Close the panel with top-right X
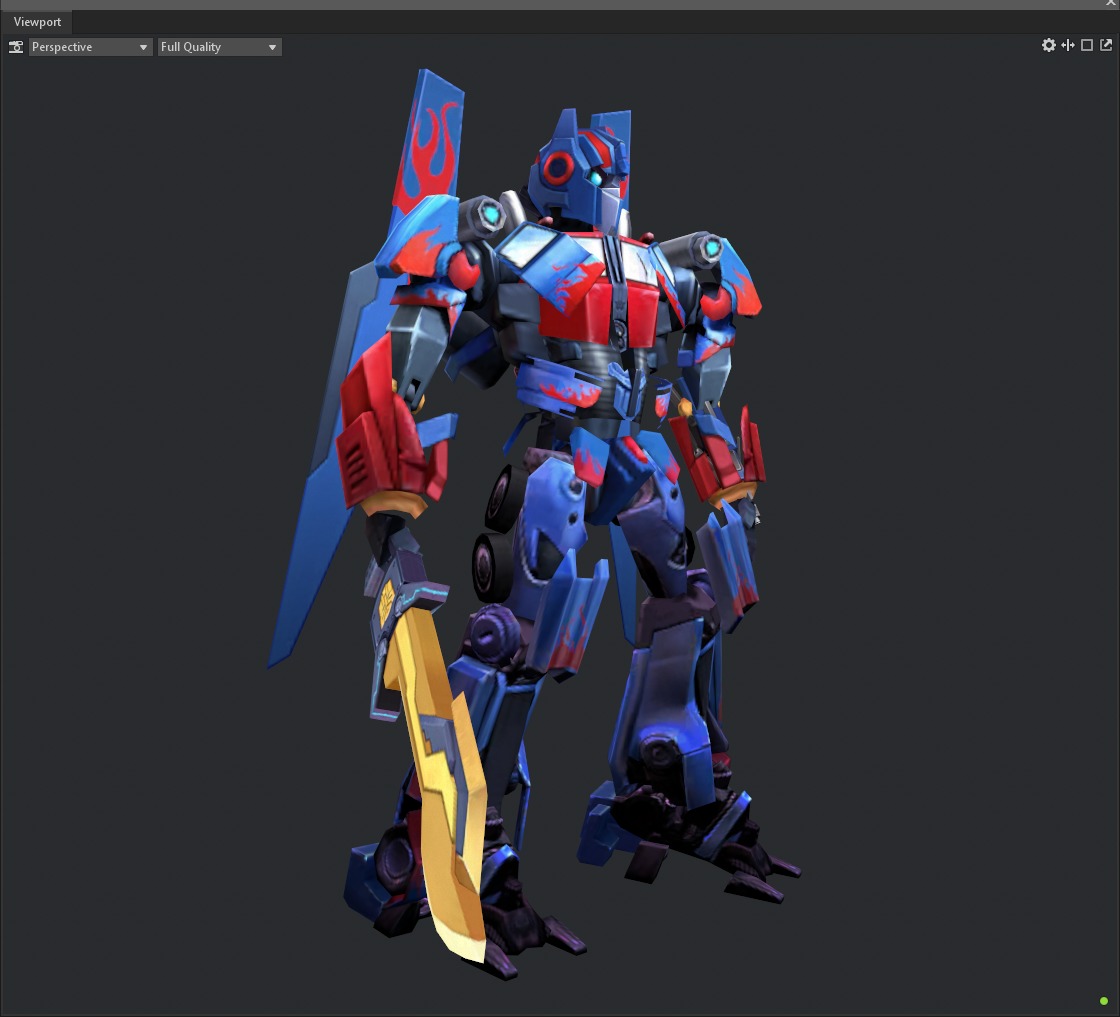 tap(1111, 4)
